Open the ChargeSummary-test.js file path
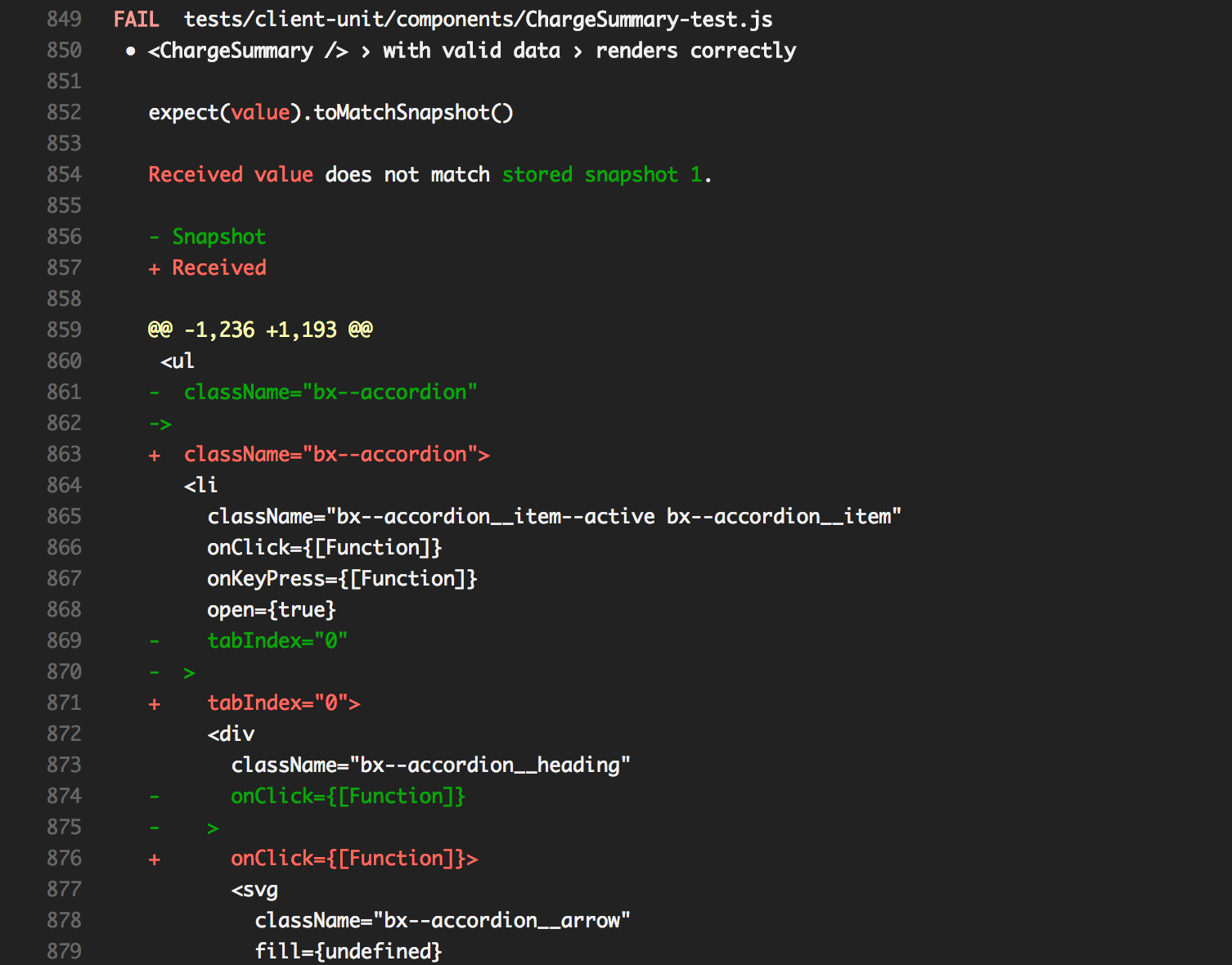The height and width of the screenshot is (965, 1232). click(478, 19)
